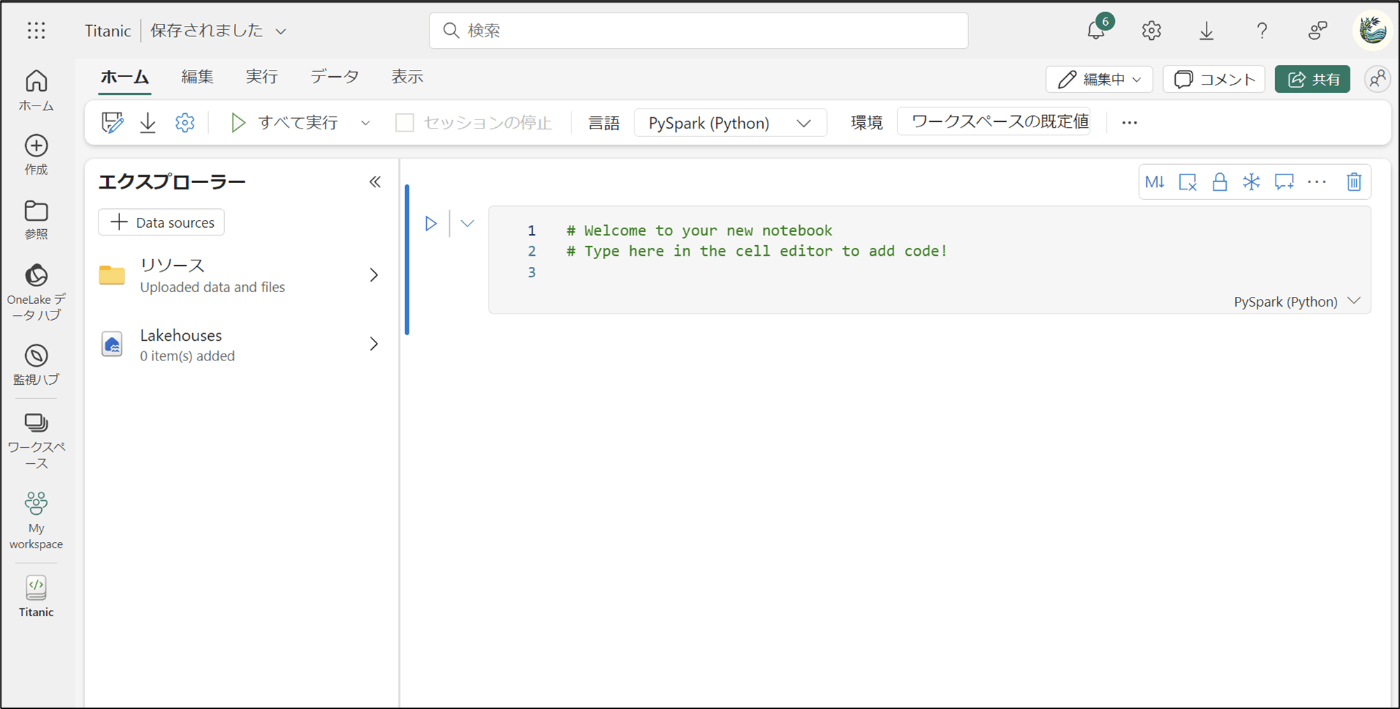Open the PySpark (Python) language dropdown
The width and height of the screenshot is (1400, 709).
[x=730, y=123]
